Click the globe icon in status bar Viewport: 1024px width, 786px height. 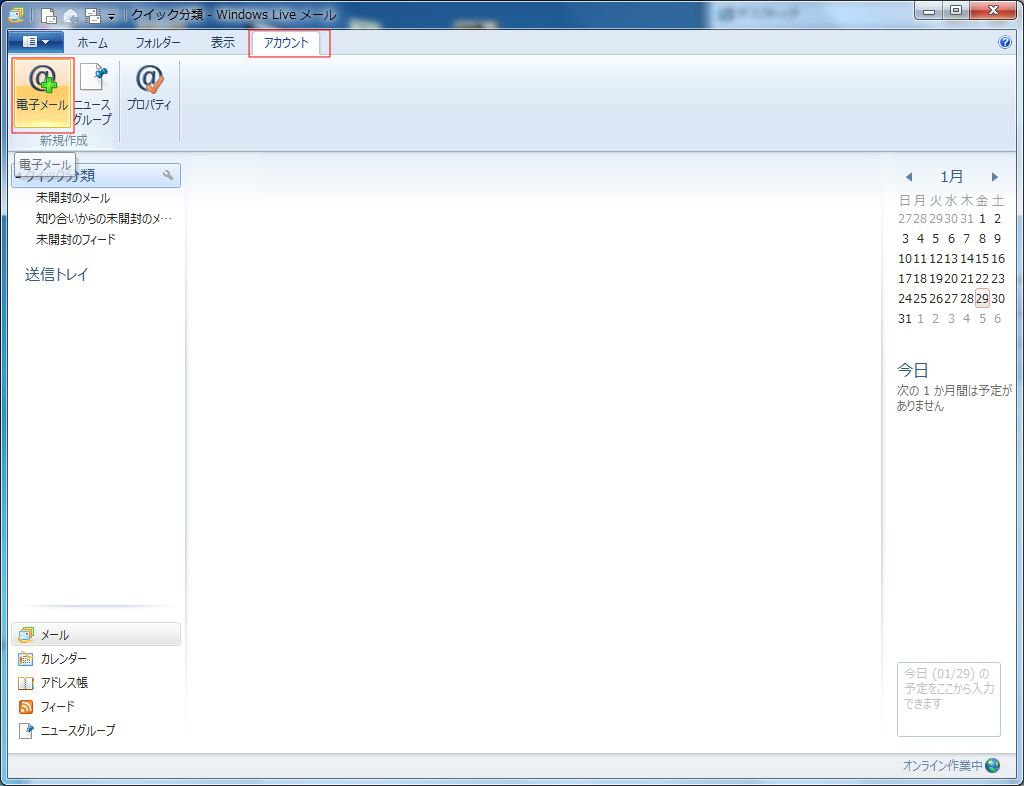coord(993,765)
